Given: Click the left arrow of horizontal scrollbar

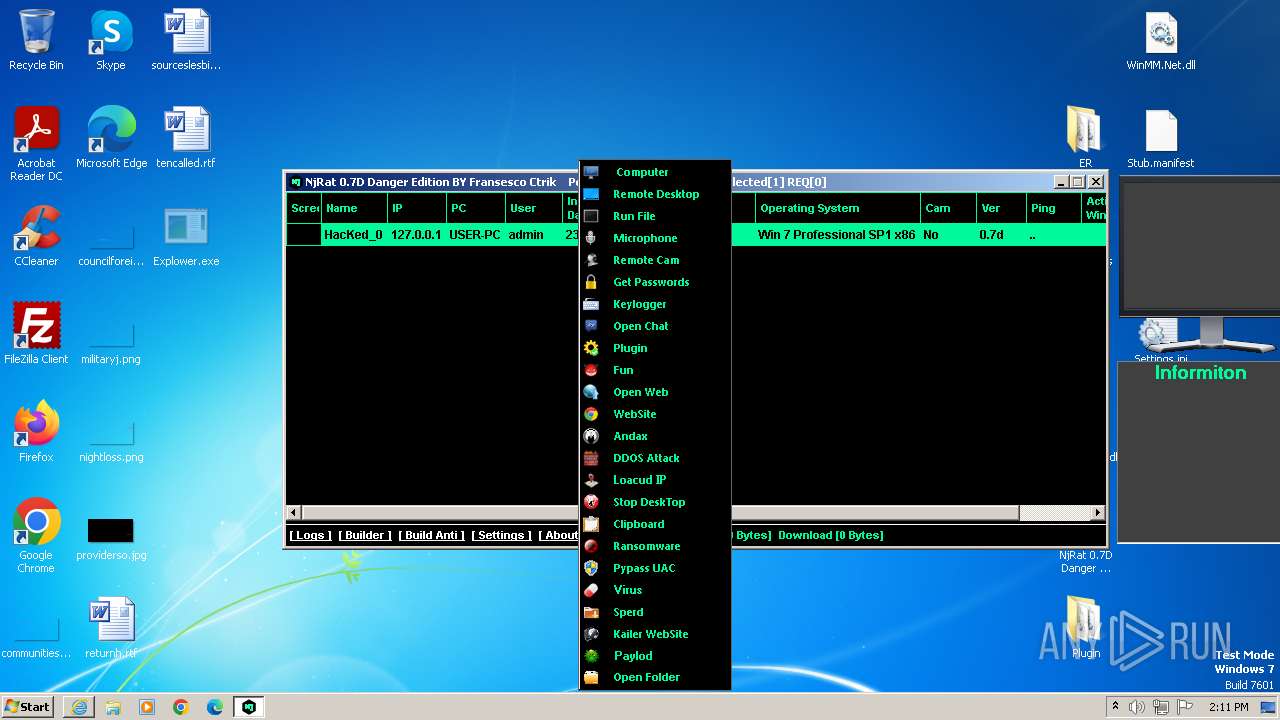Looking at the screenshot, I should (294, 512).
